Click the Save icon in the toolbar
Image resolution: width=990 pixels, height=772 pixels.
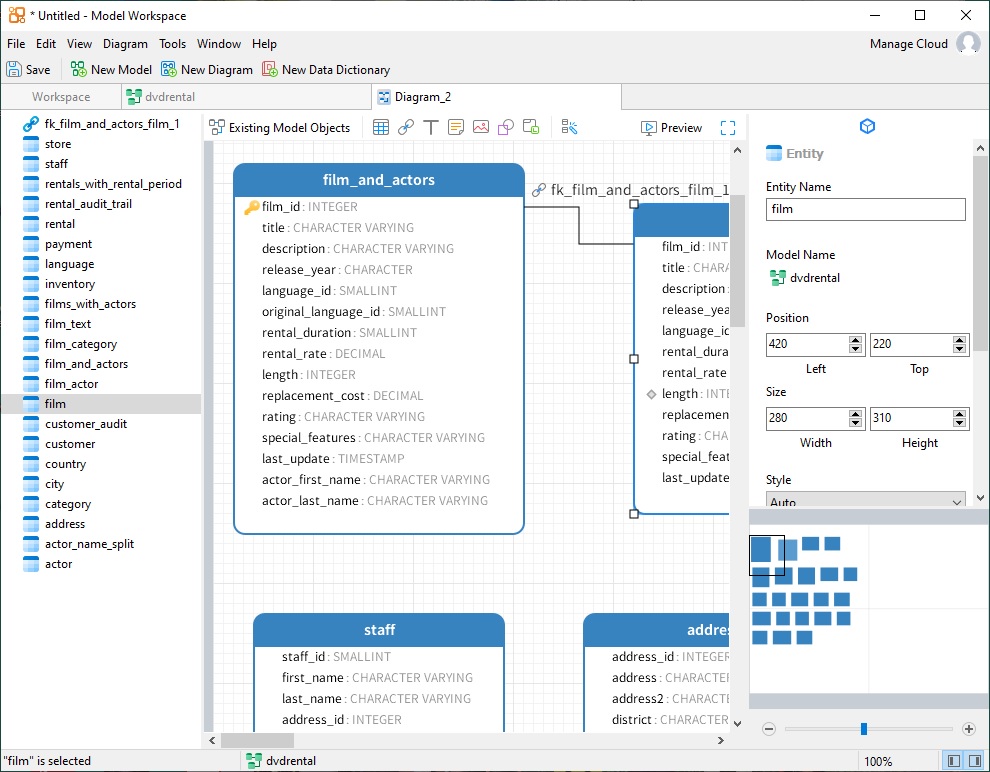28,69
